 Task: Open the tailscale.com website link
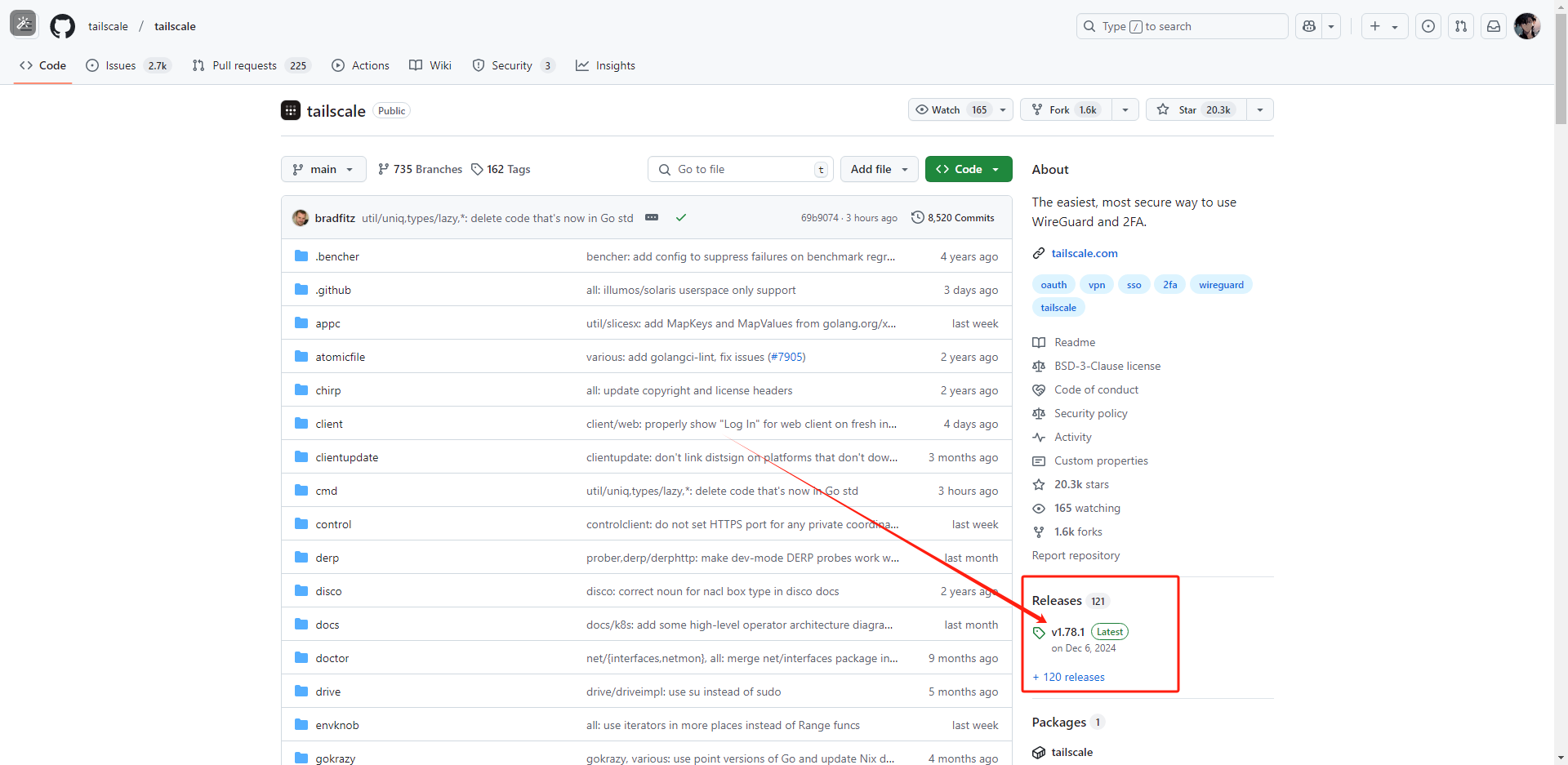click(1085, 253)
